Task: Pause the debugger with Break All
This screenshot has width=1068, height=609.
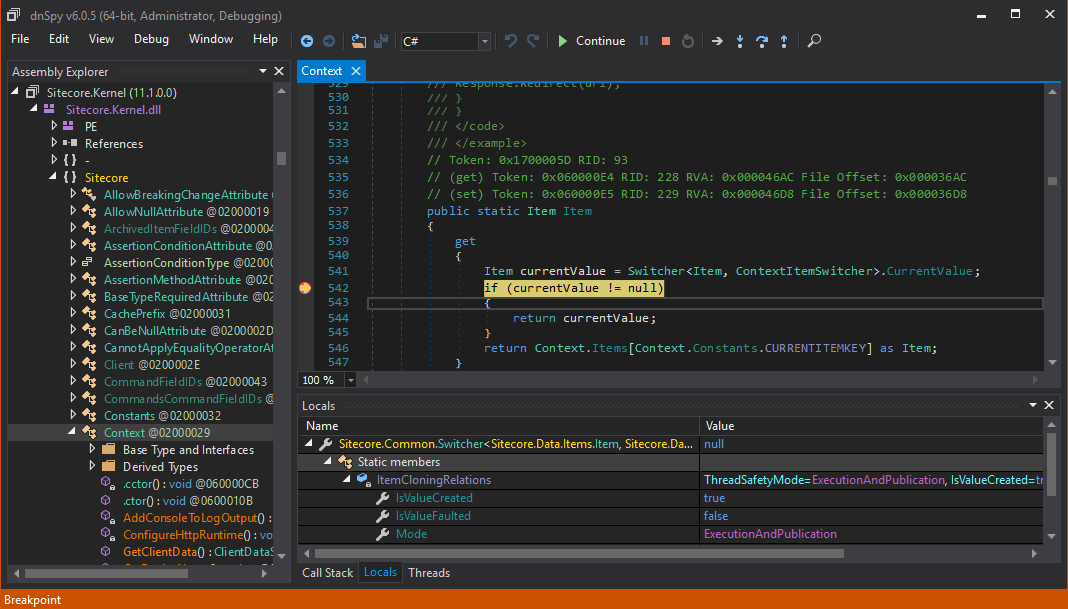Action: pyautogui.click(x=644, y=41)
